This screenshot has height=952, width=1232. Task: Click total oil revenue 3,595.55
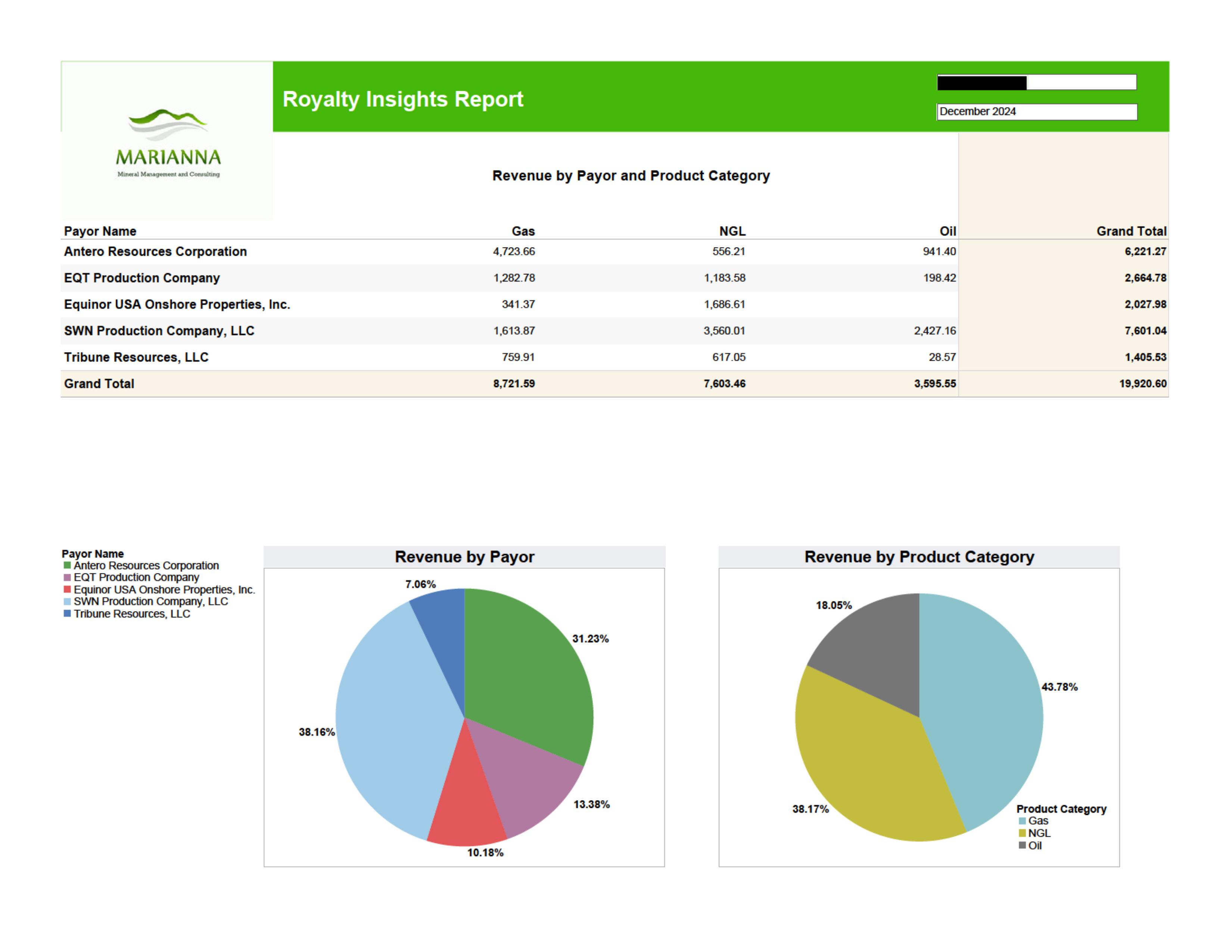click(x=935, y=384)
